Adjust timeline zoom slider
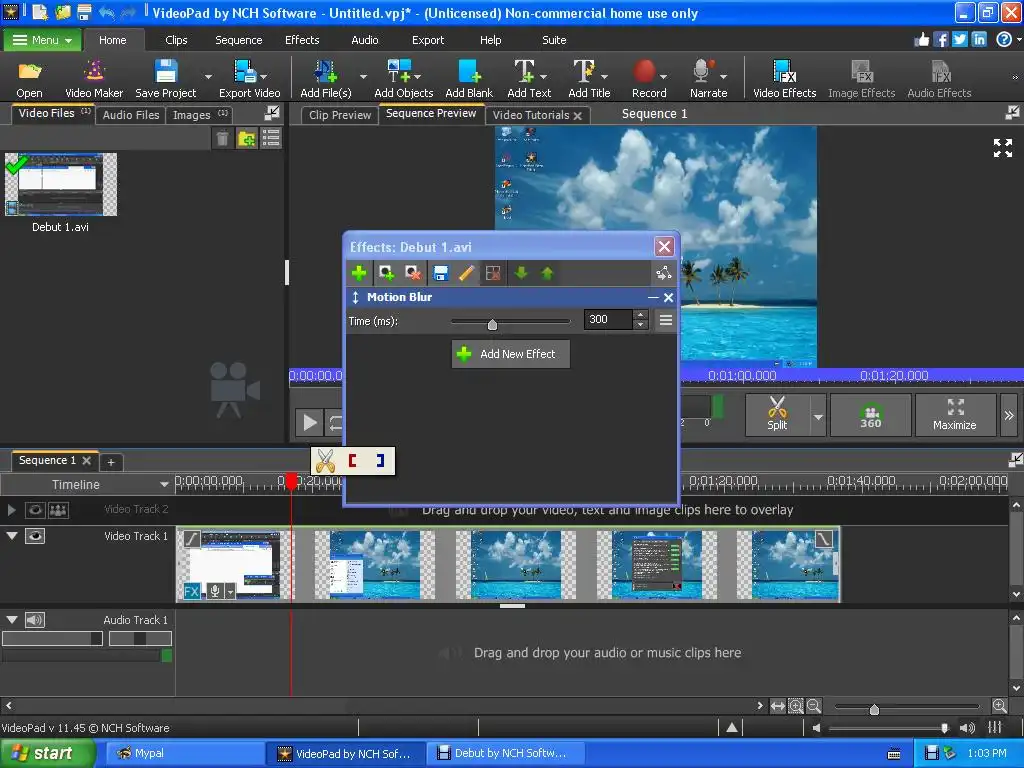The height and width of the screenshot is (768, 1024). pos(906,707)
